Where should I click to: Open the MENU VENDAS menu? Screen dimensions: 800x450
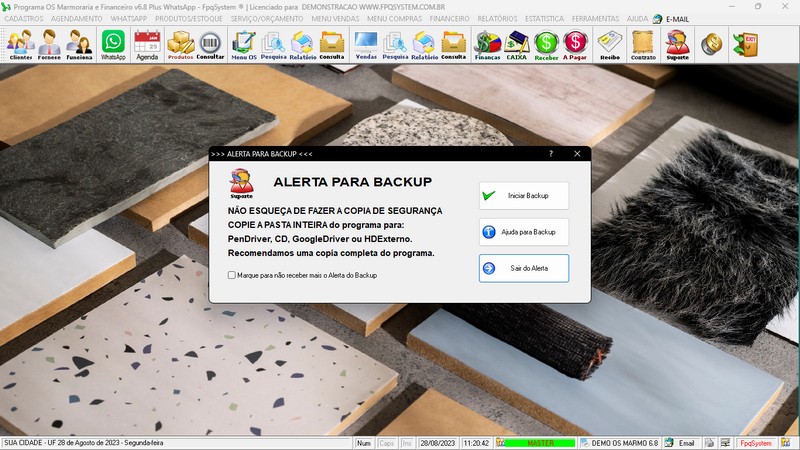335,19
